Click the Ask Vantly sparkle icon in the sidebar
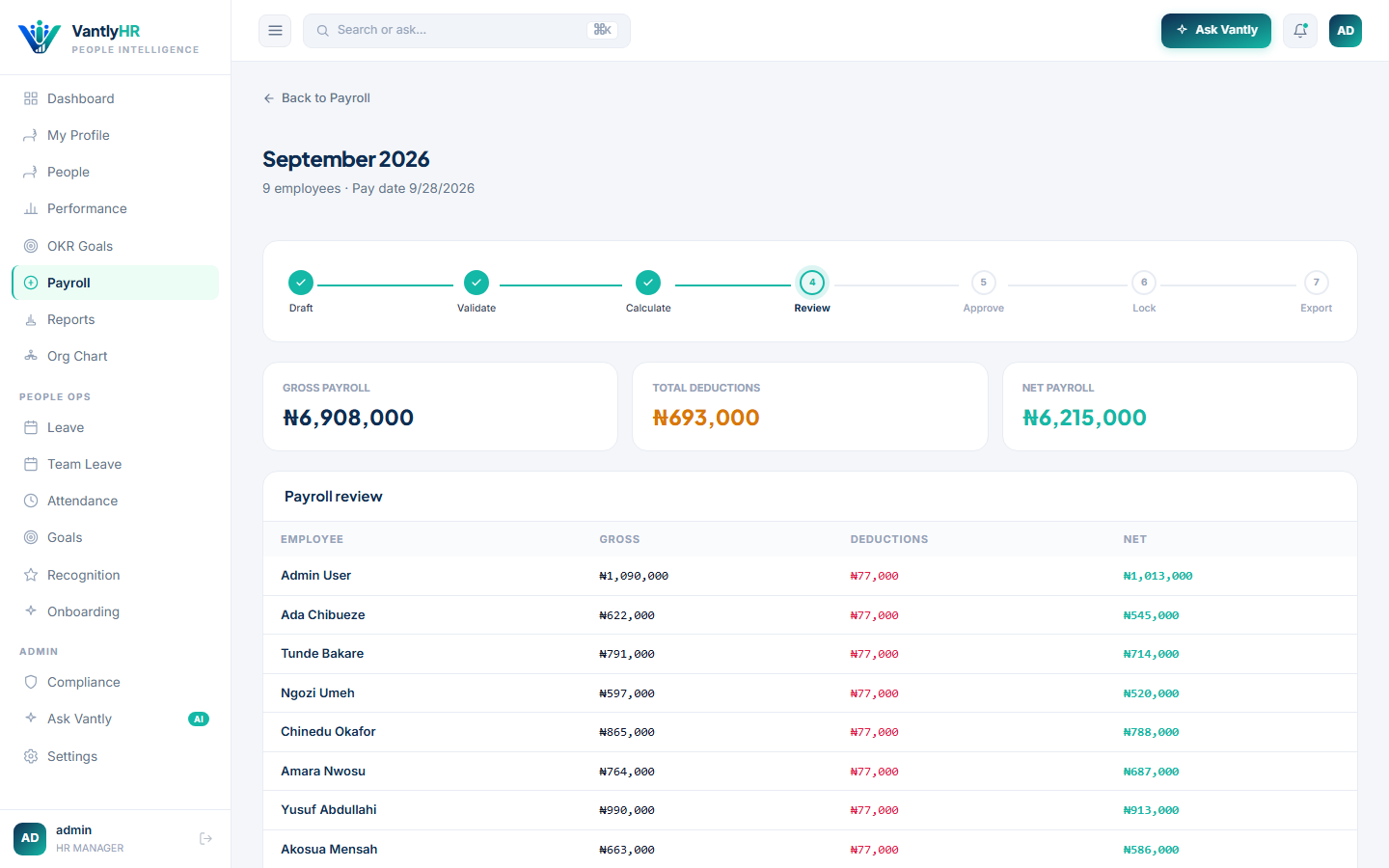1389x868 pixels. tap(31, 719)
